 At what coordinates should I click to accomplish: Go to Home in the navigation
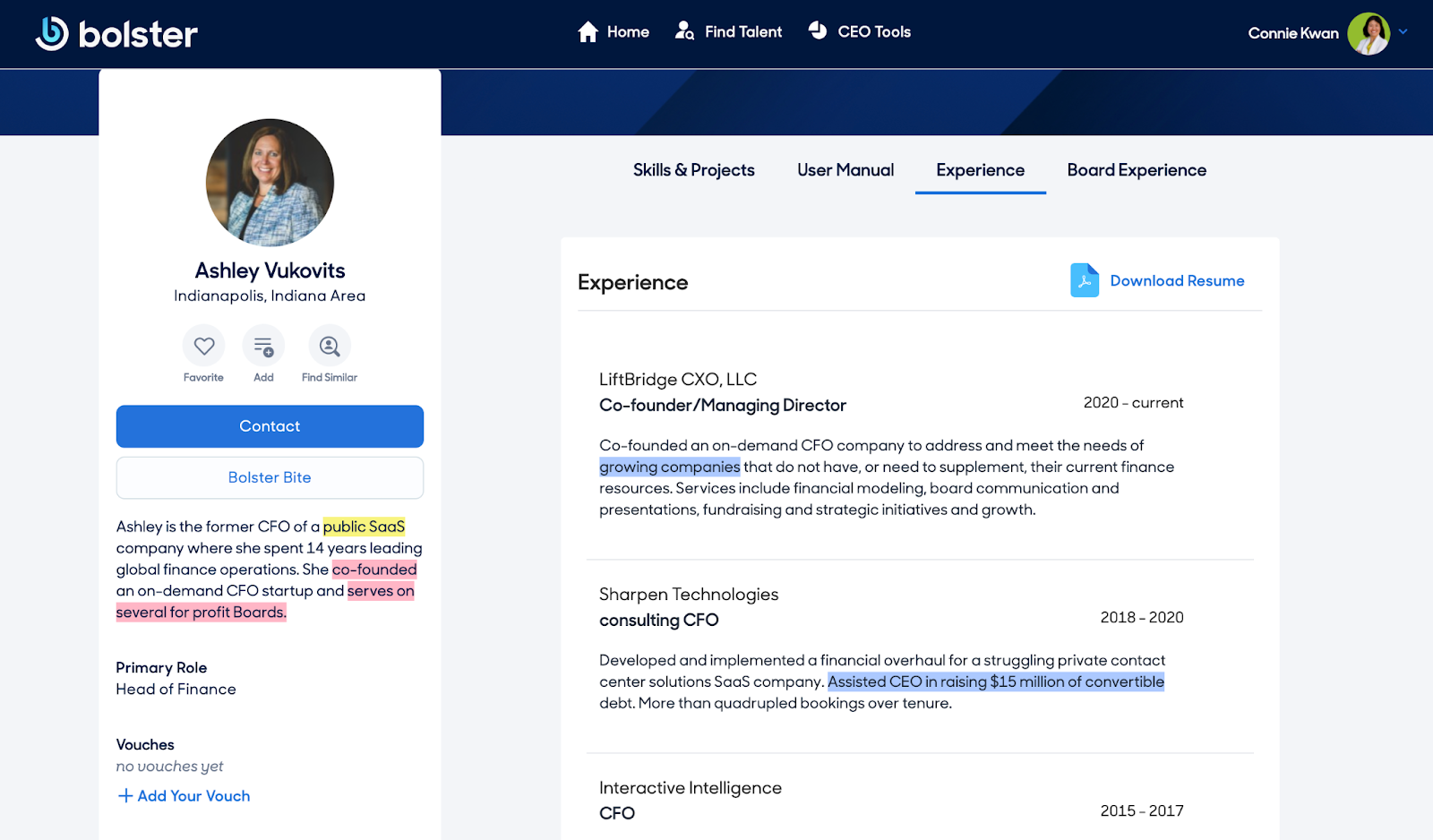tap(628, 32)
